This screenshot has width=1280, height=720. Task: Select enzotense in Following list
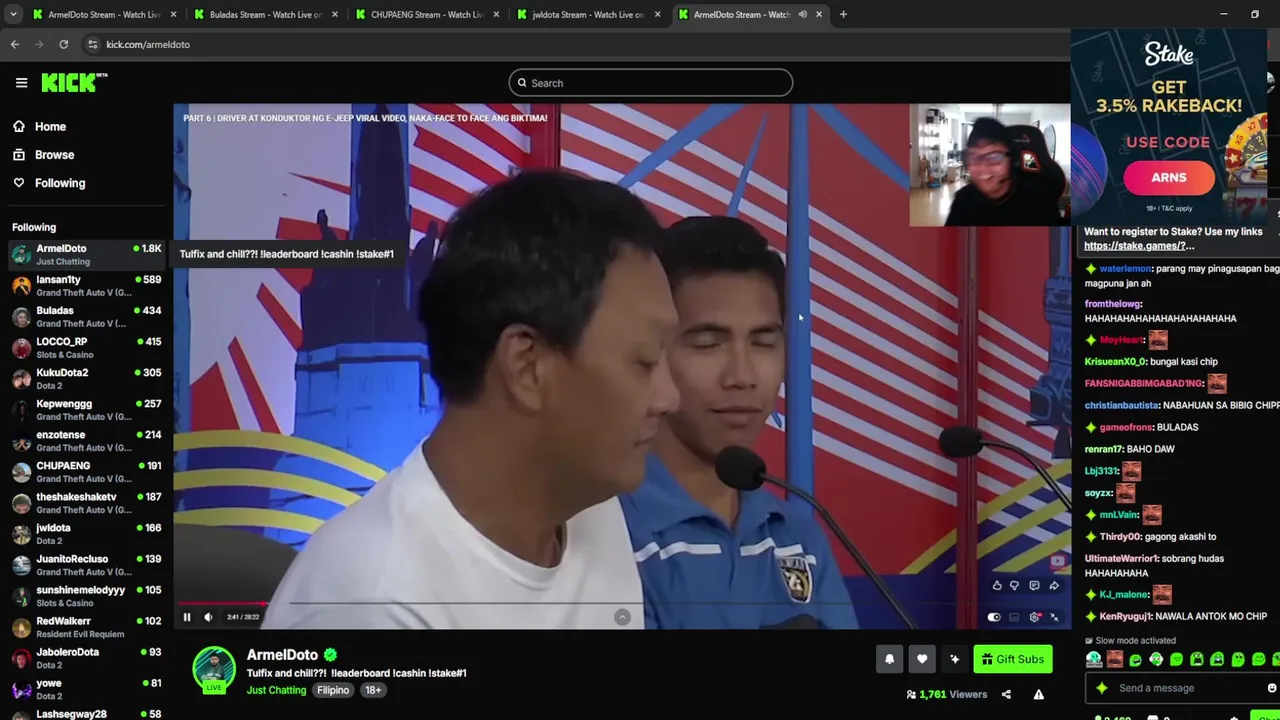86,441
